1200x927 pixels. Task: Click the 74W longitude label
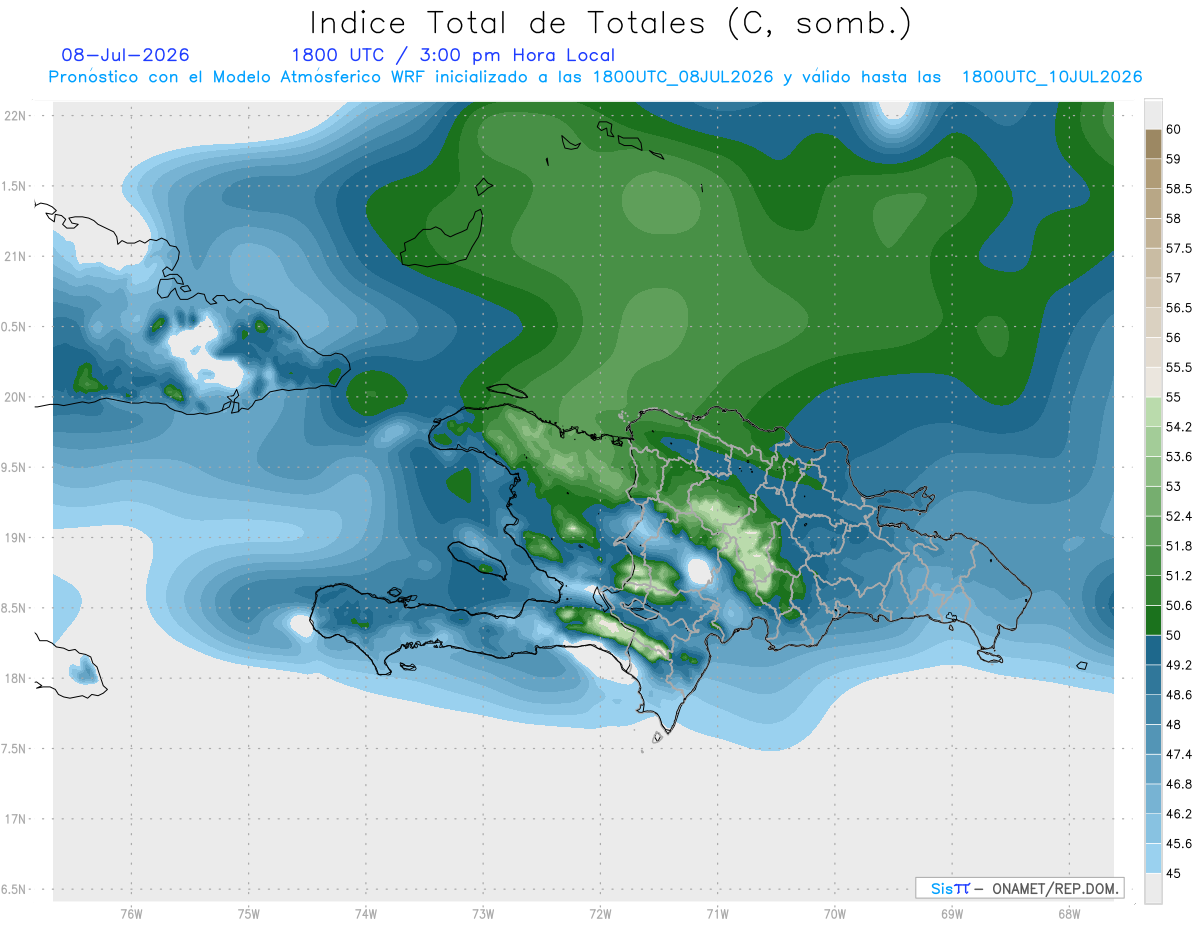coord(366,914)
